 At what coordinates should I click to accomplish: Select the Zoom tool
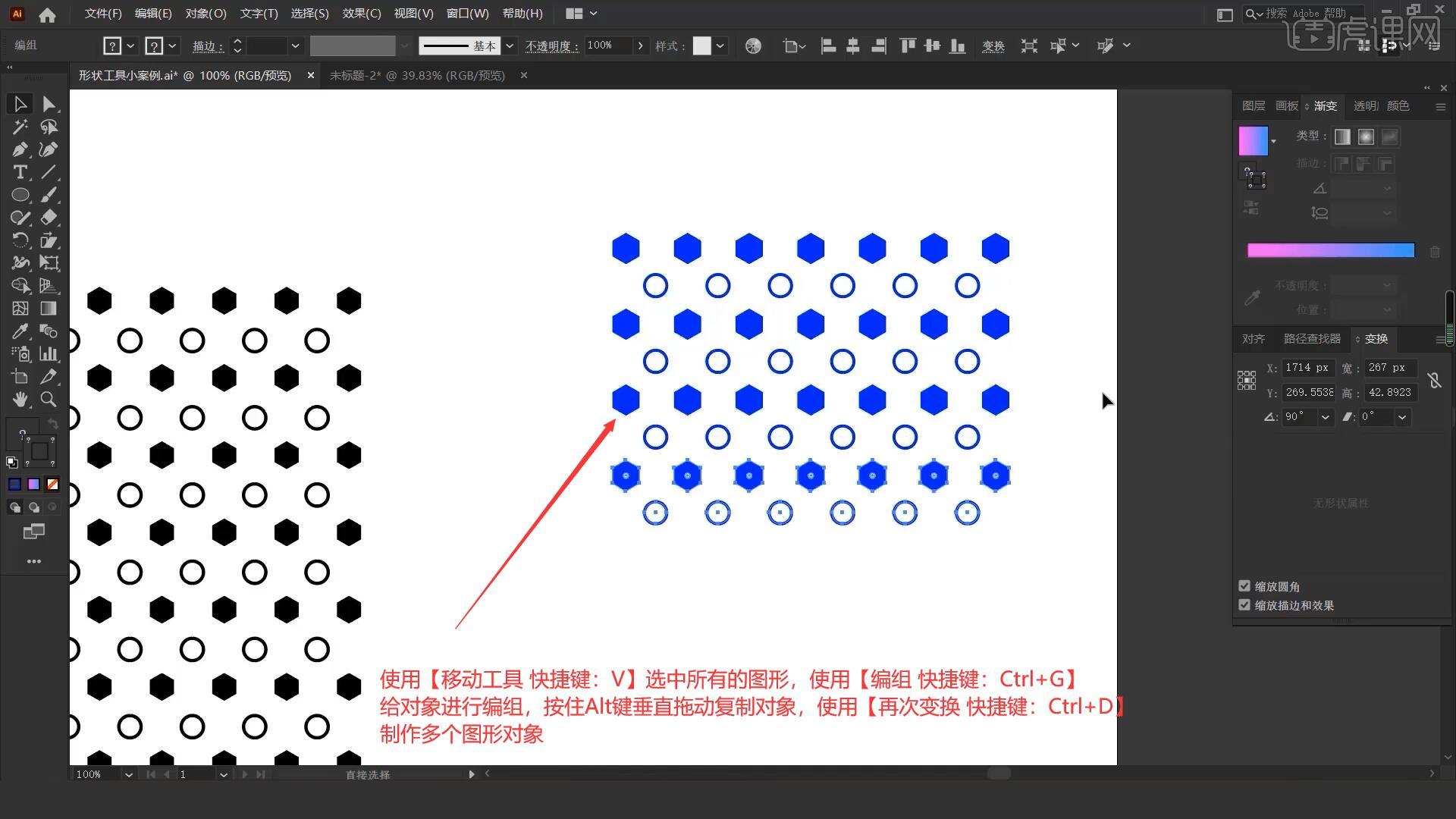[x=49, y=400]
